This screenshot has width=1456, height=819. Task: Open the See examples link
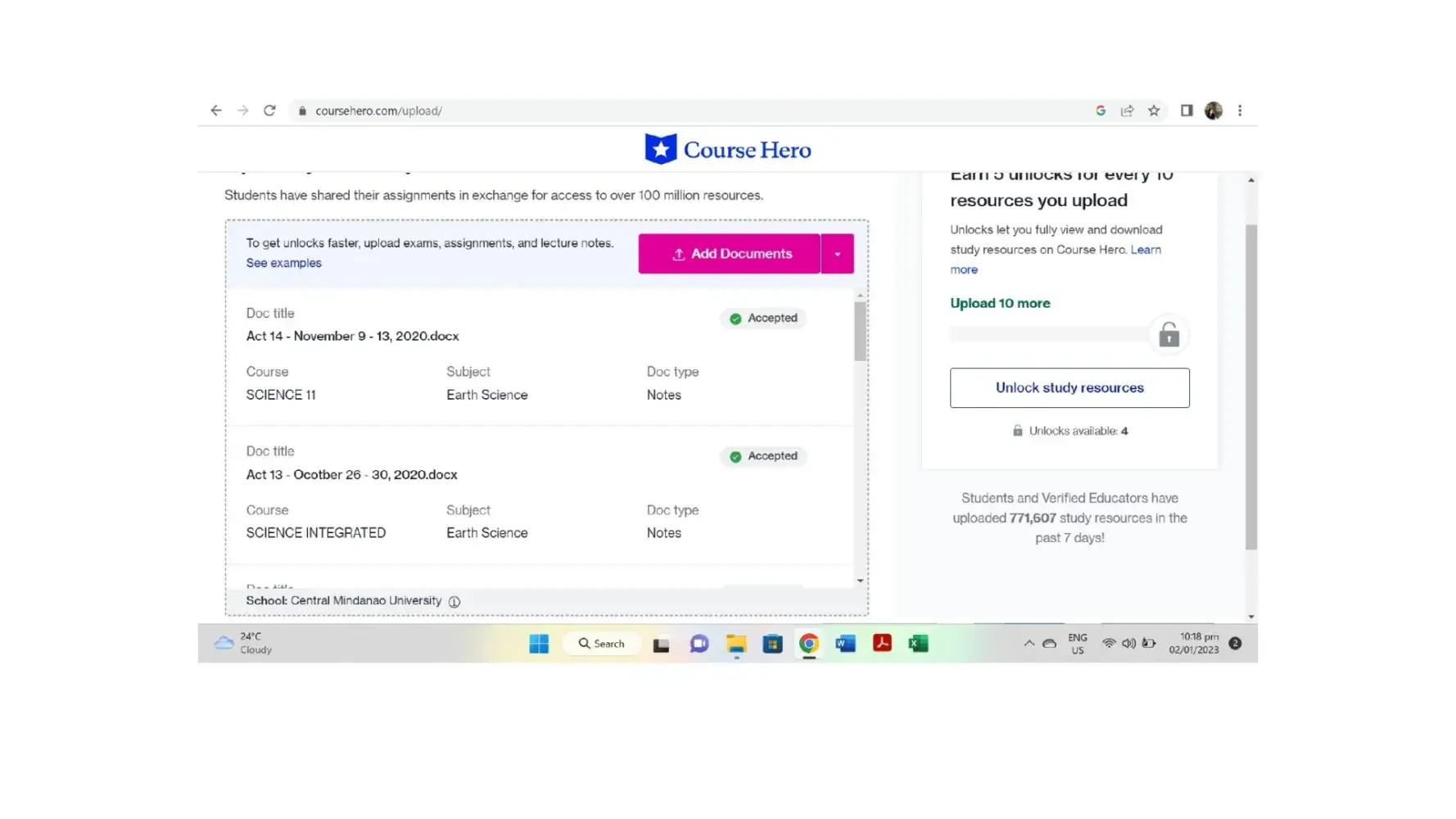[283, 263]
